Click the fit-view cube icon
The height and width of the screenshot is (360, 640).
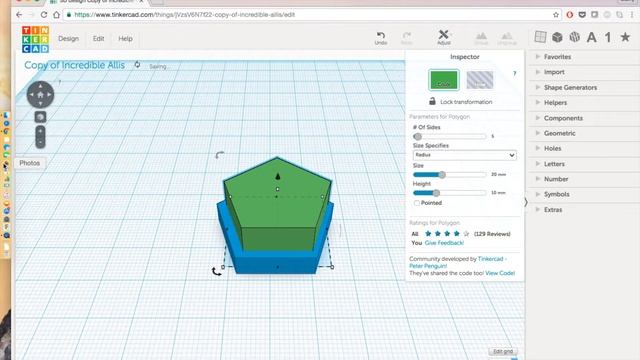40,117
